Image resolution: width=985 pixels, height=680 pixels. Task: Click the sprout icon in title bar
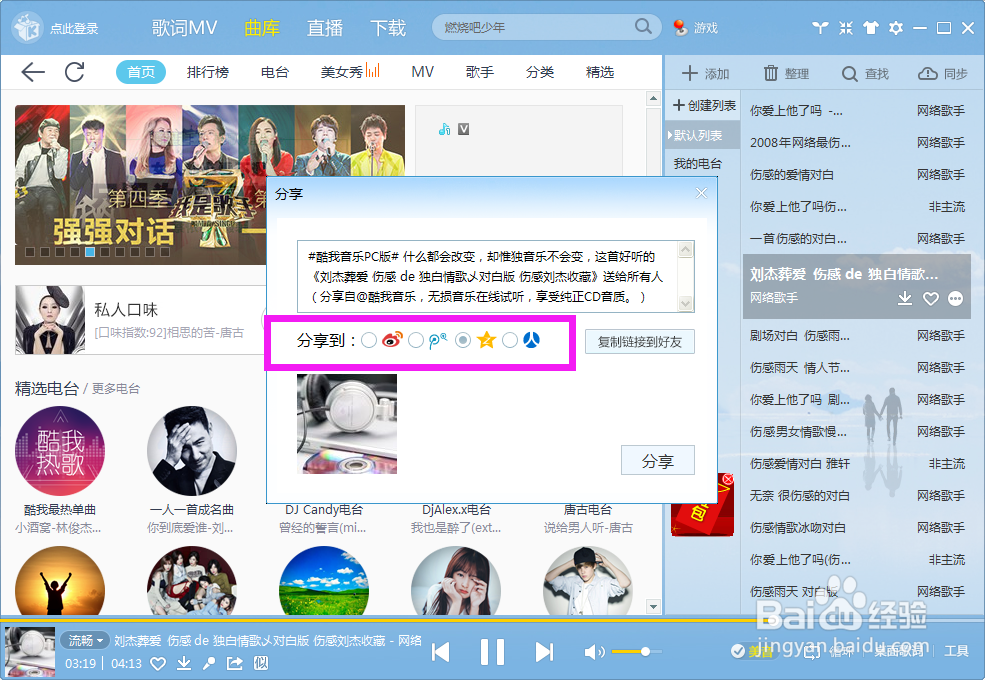820,28
